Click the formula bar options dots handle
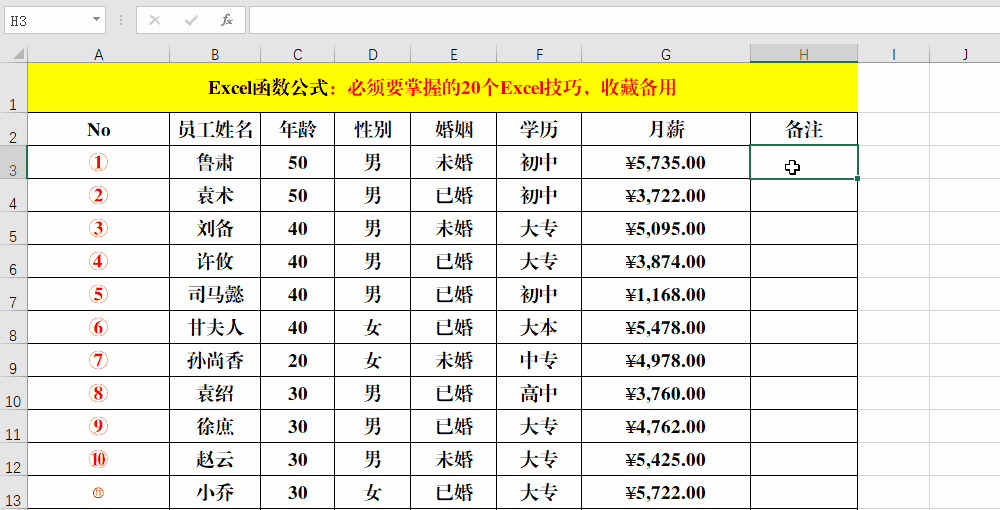The height and width of the screenshot is (510, 1000). [121, 20]
